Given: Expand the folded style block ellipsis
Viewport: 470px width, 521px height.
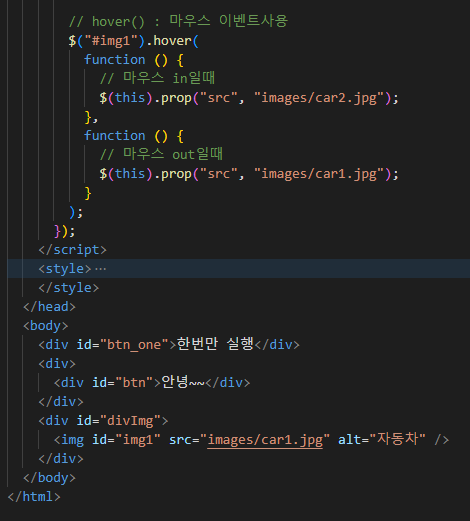Looking at the screenshot, I should (x=101, y=269).
